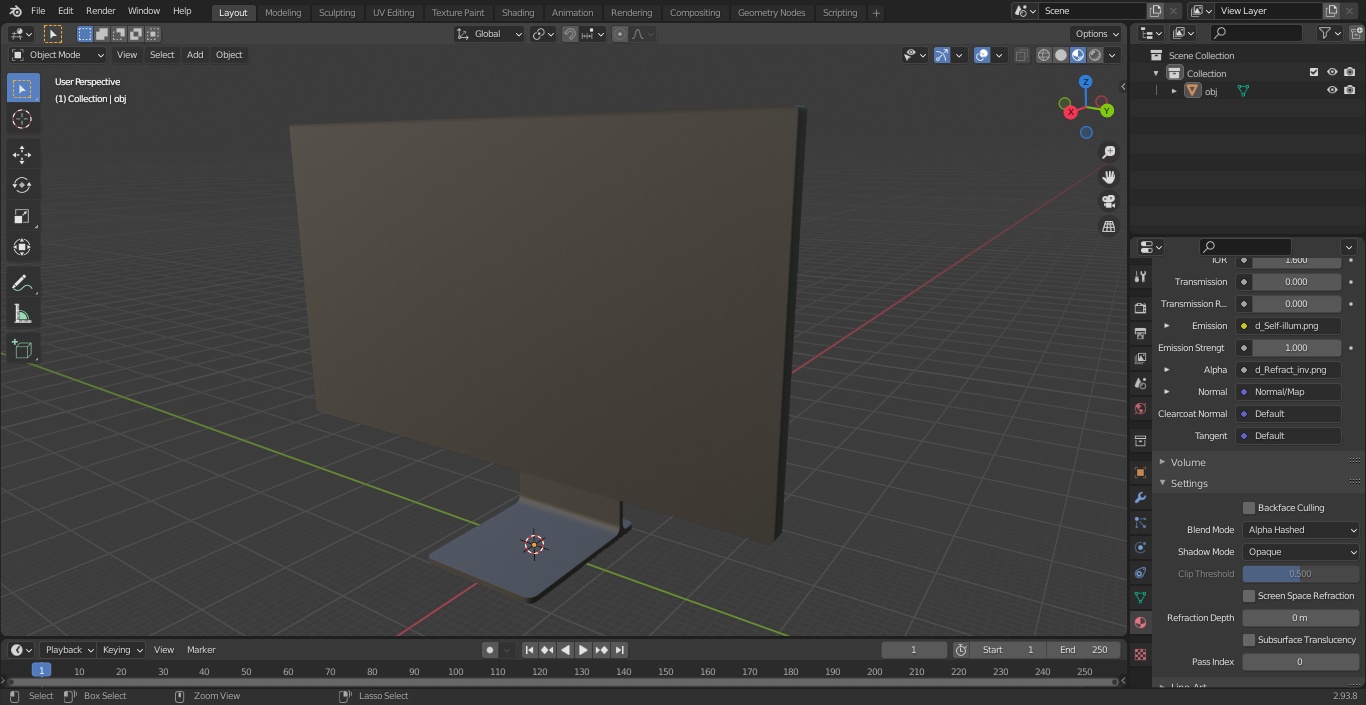Click the Marker menu in timeline

click(201, 650)
